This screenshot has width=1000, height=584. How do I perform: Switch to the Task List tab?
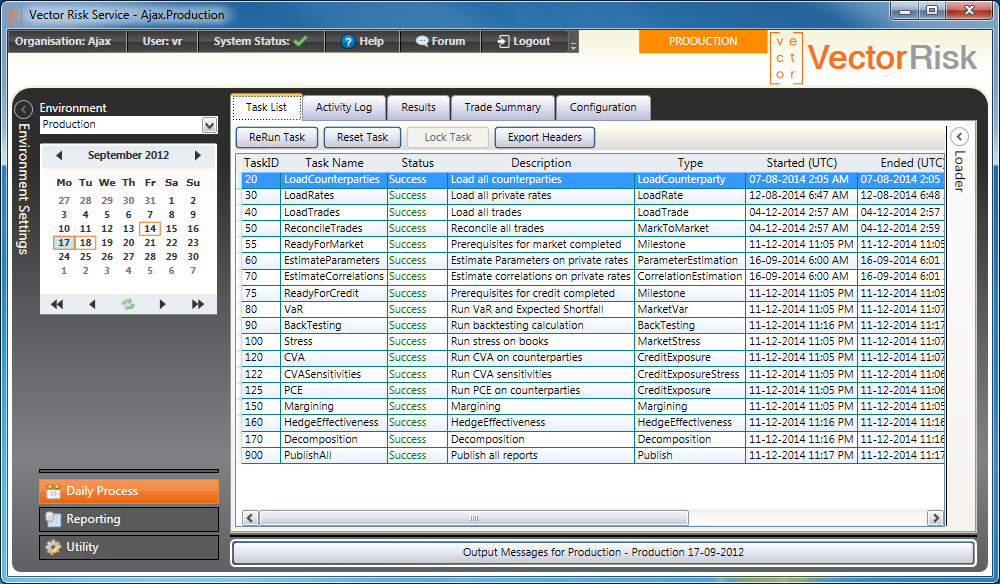click(x=266, y=107)
